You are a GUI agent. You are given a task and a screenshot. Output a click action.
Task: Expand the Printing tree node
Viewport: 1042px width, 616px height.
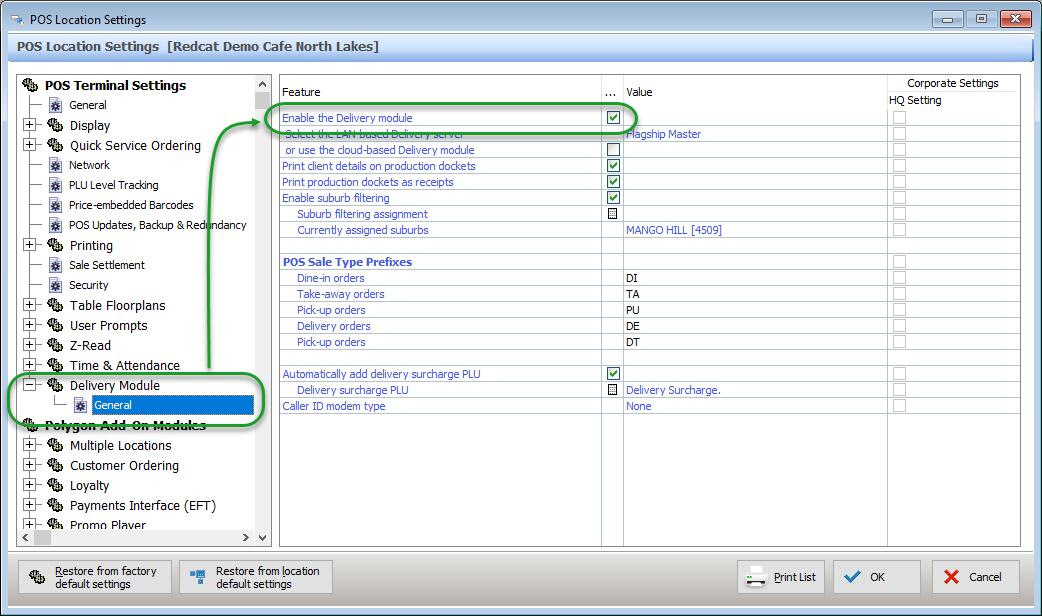click(31, 245)
